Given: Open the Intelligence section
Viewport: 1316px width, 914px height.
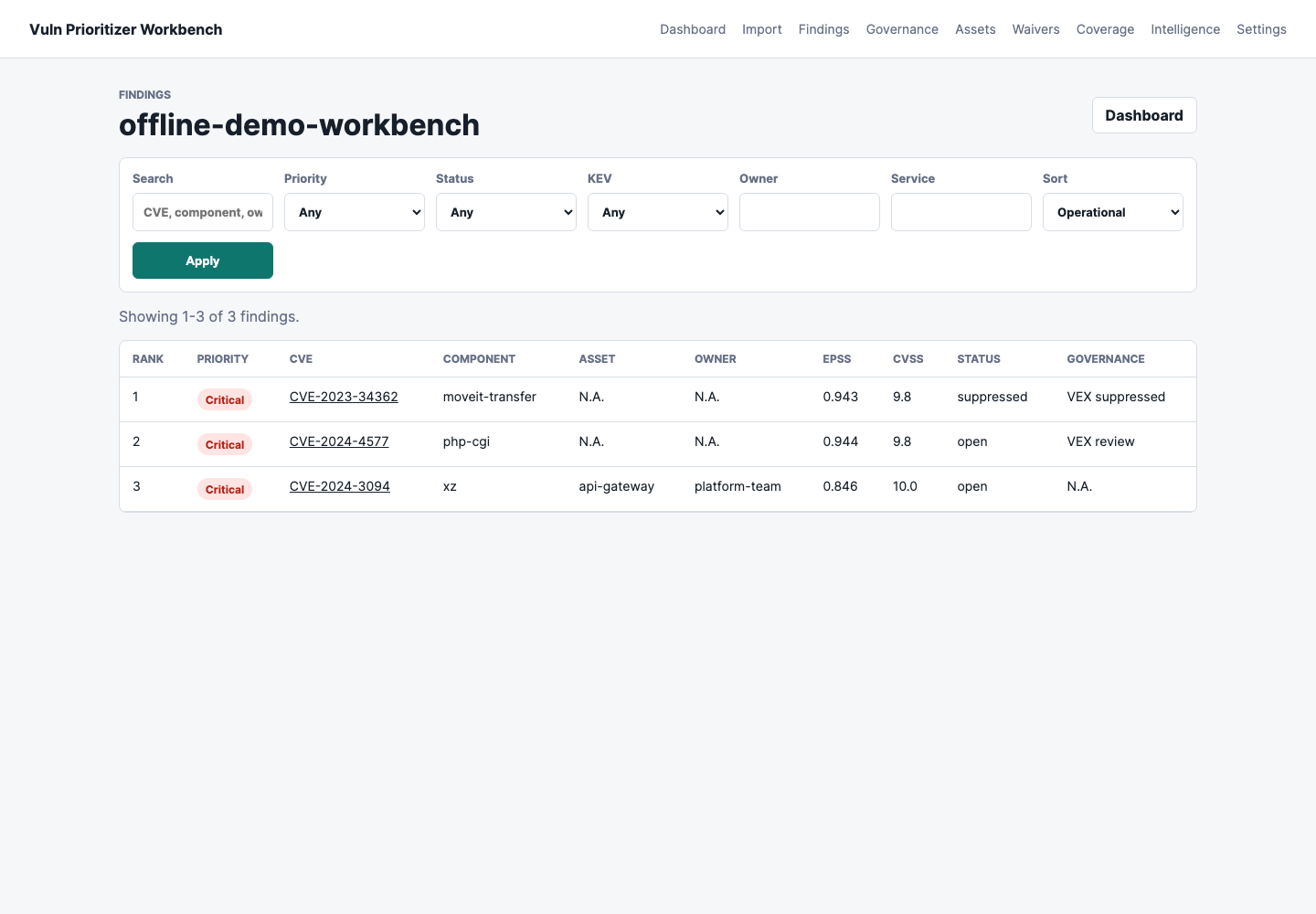Looking at the screenshot, I should click(x=1185, y=29).
